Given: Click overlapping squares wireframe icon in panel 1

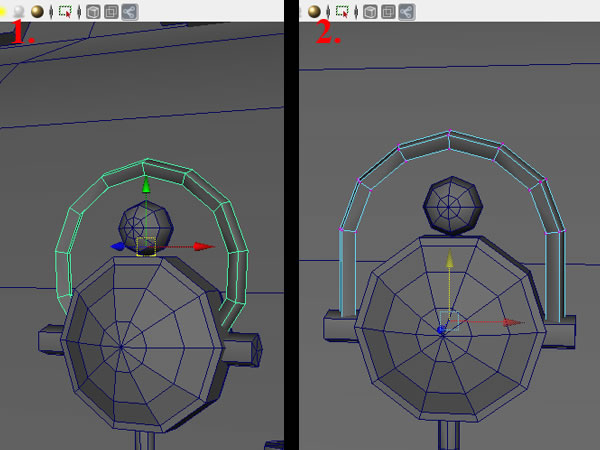Looking at the screenshot, I should (x=111, y=12).
